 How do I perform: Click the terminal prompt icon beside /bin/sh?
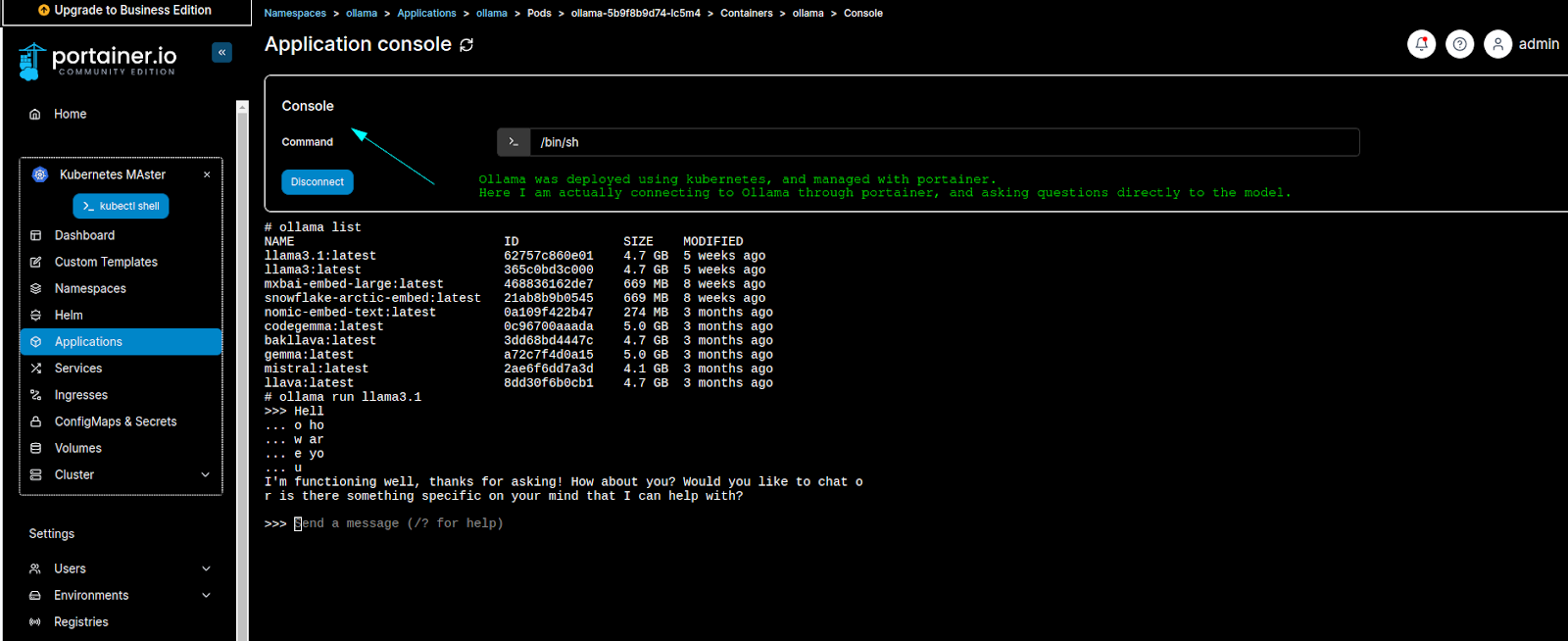[514, 142]
